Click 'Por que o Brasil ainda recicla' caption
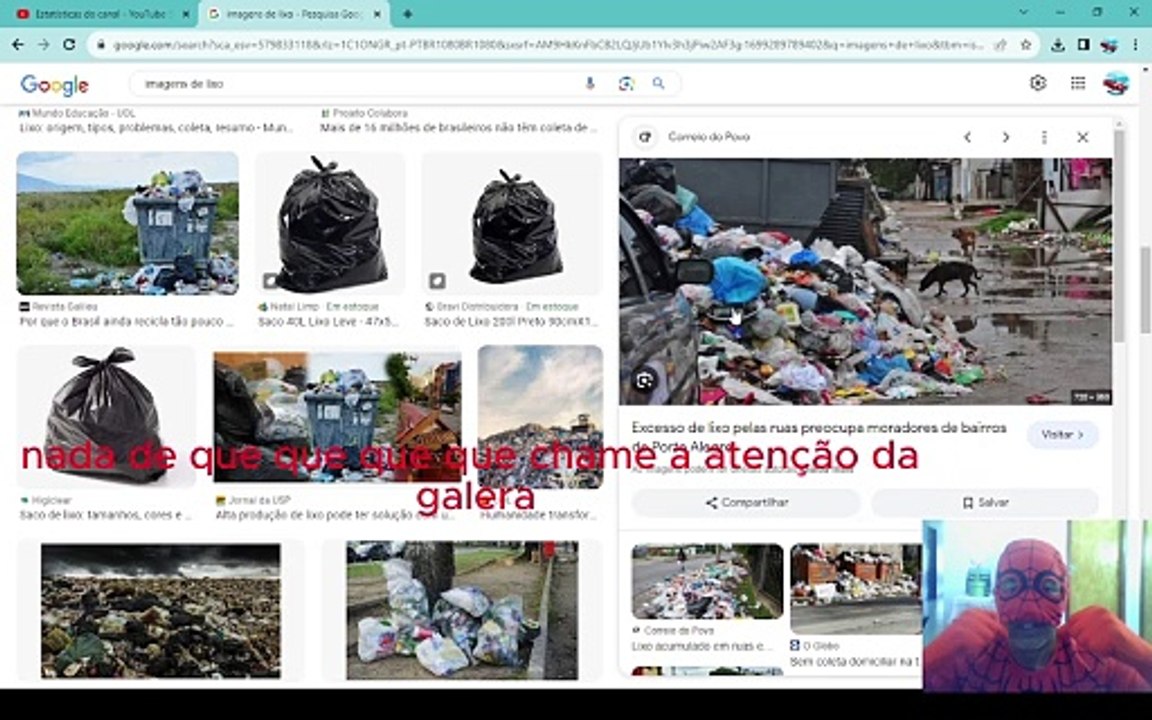This screenshot has width=1152, height=720. pos(126,322)
